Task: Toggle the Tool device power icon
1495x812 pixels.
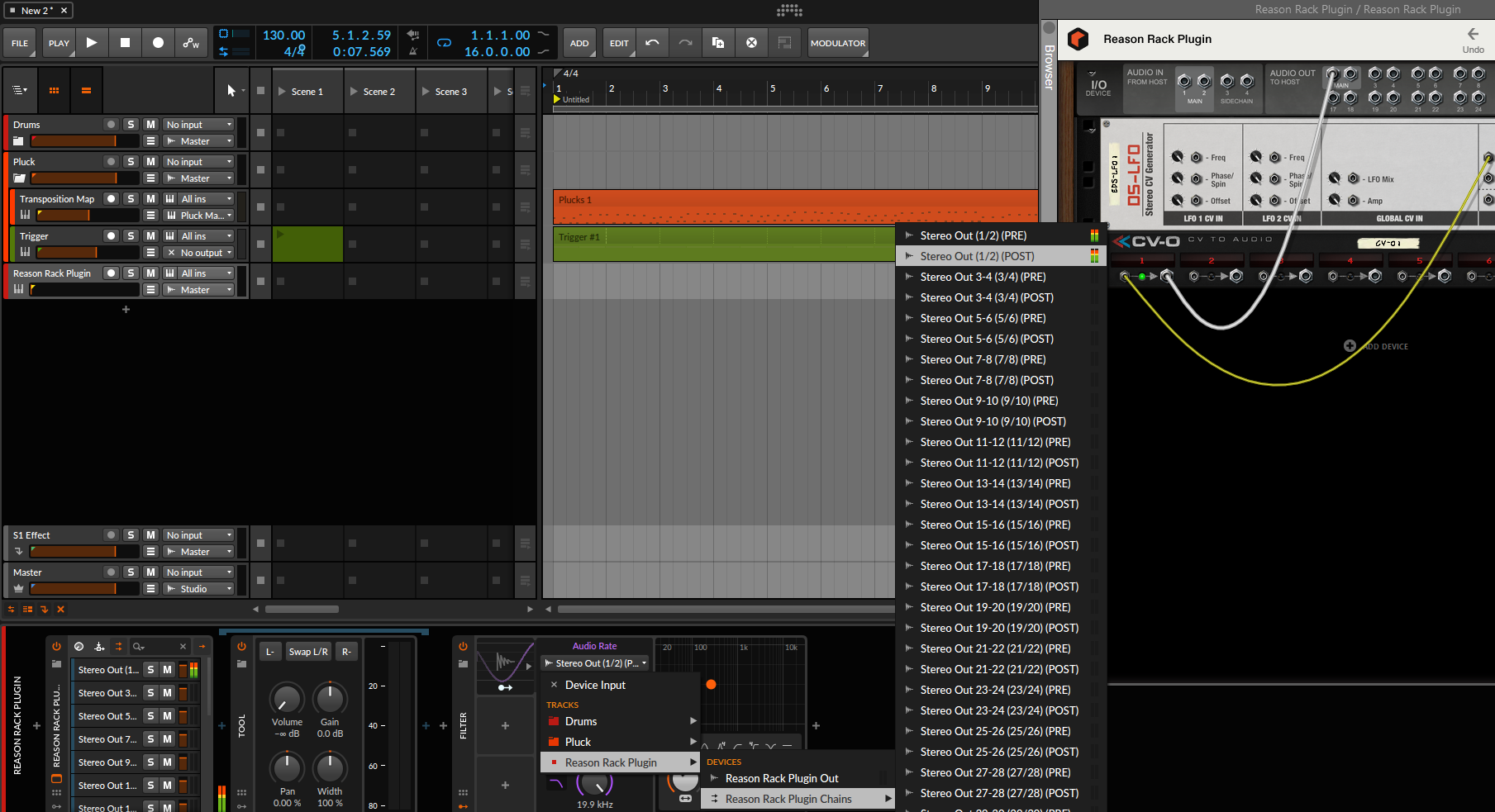Action: (x=241, y=647)
